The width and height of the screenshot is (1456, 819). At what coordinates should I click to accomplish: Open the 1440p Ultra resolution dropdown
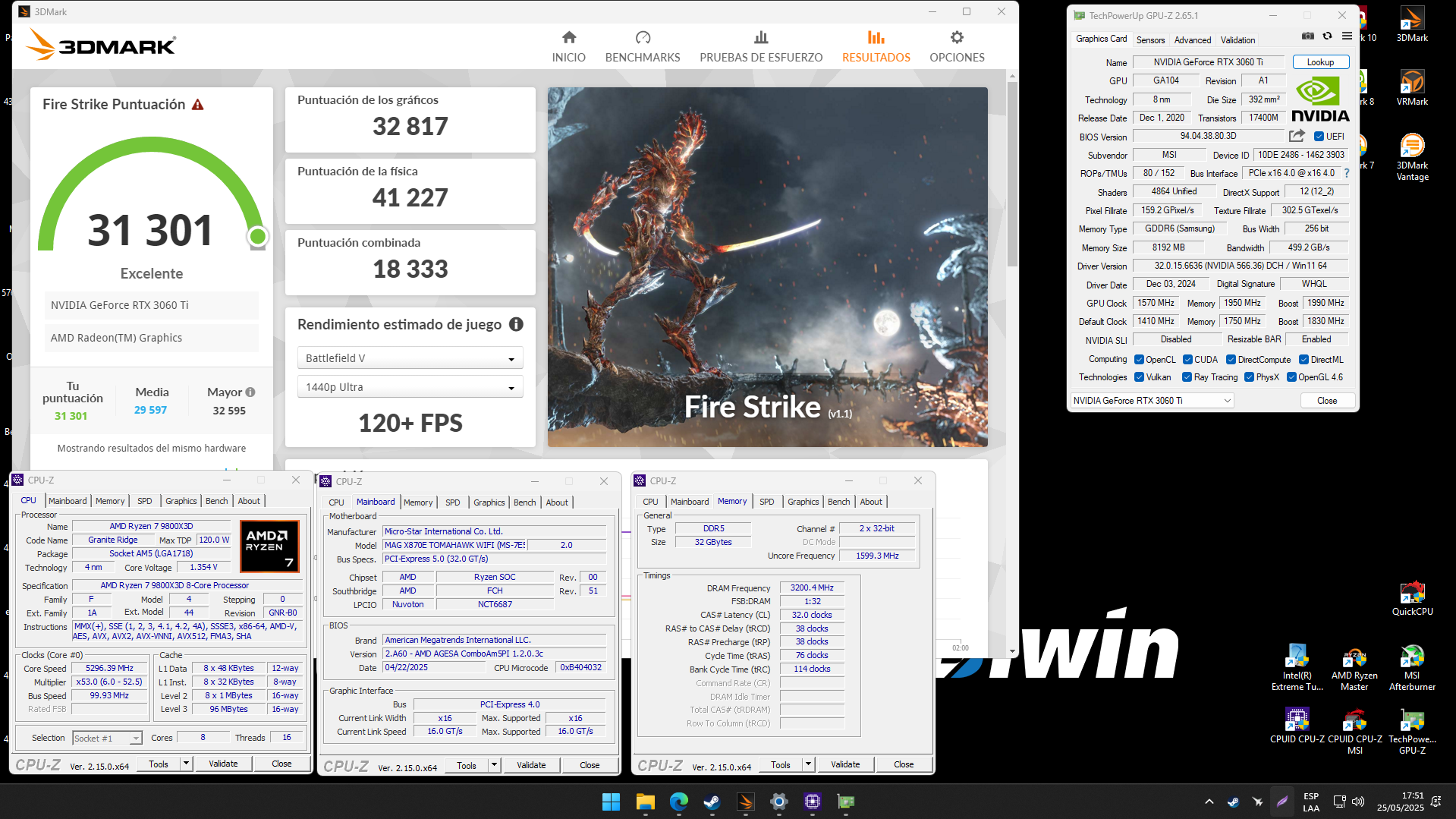410,387
